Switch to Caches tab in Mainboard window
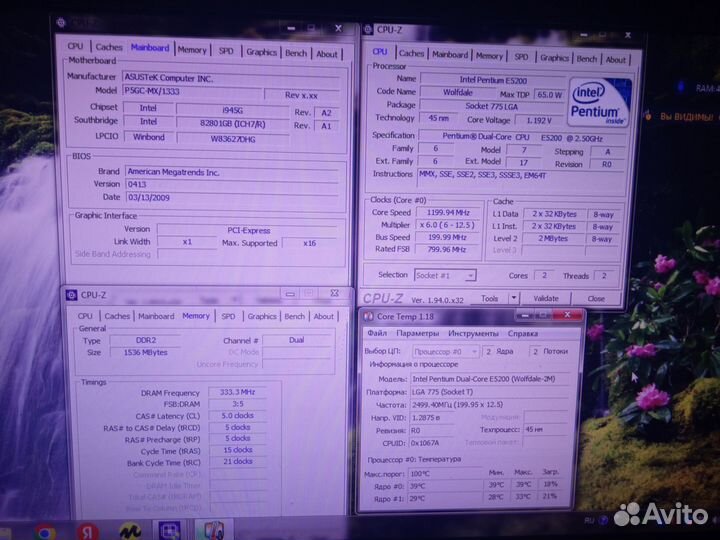This screenshot has height=540, width=720. tap(109, 47)
